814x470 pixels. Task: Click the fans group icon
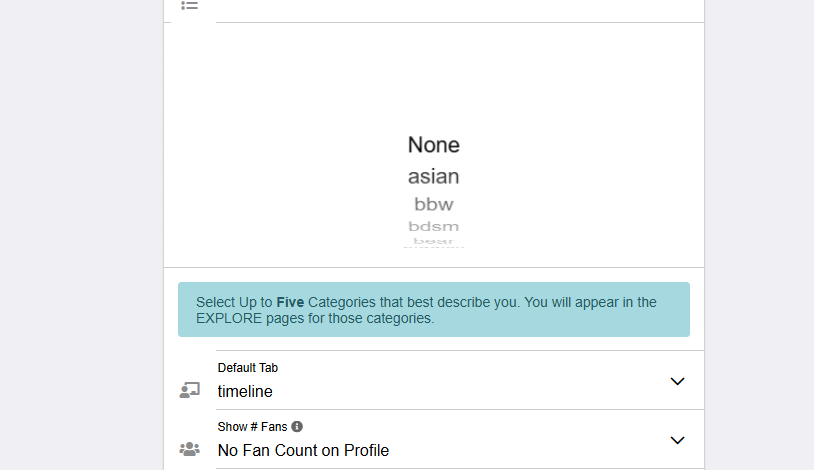[190, 449]
